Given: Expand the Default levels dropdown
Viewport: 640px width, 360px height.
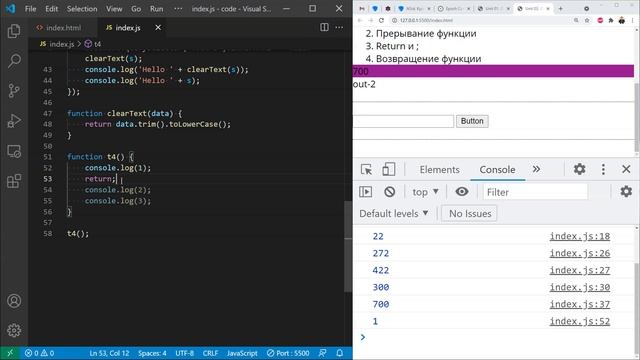Looking at the screenshot, I should click(x=394, y=213).
